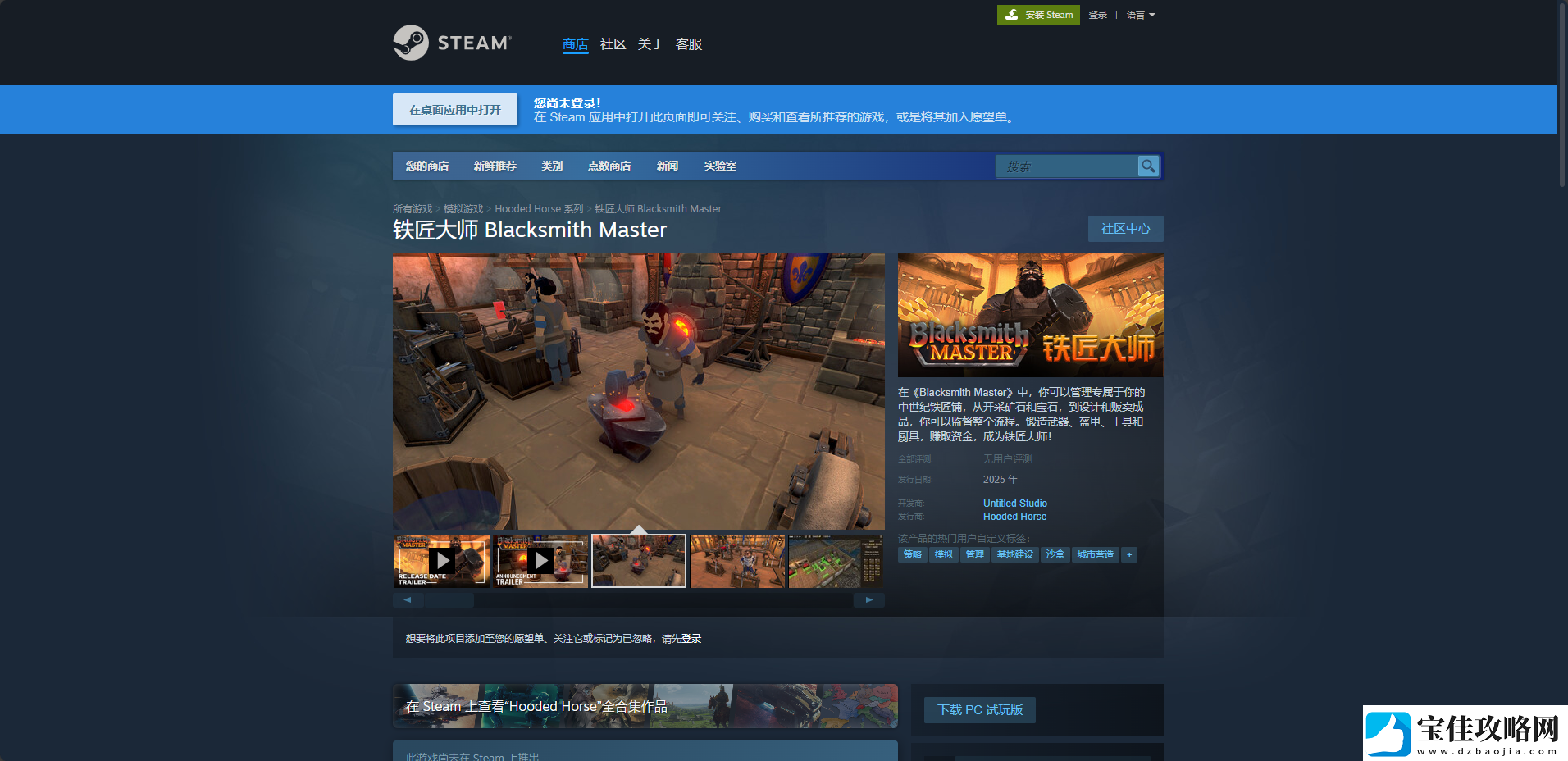Select the green overhead-view screenshot thumbnail
Screen dimensions: 1568x761
pyautogui.click(x=836, y=561)
